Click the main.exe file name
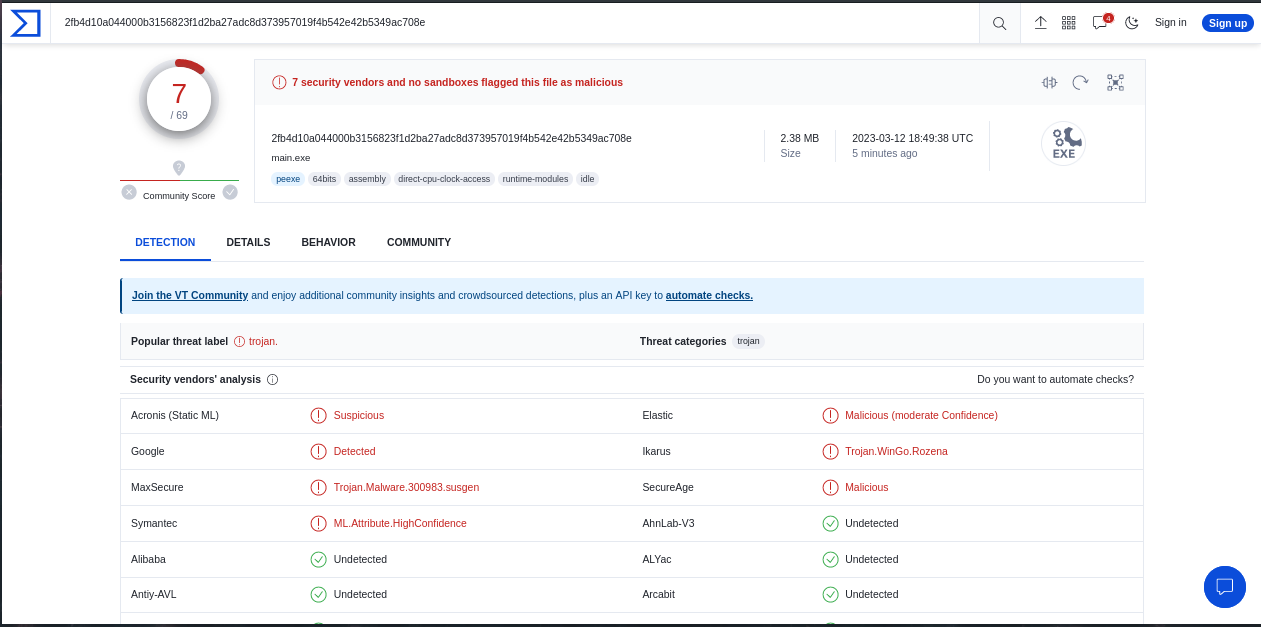Screen dimensions: 1261x627 pos(291,158)
